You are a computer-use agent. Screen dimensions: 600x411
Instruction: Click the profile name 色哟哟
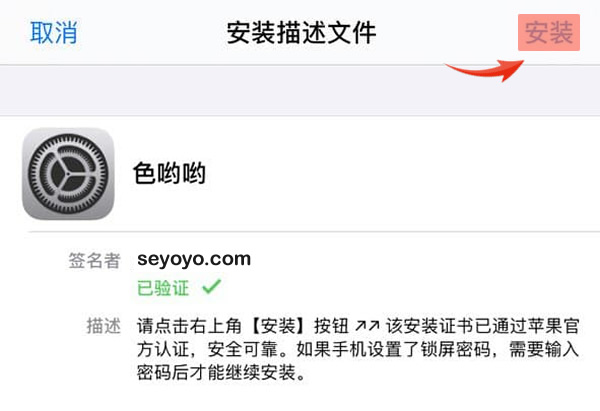click(x=169, y=173)
